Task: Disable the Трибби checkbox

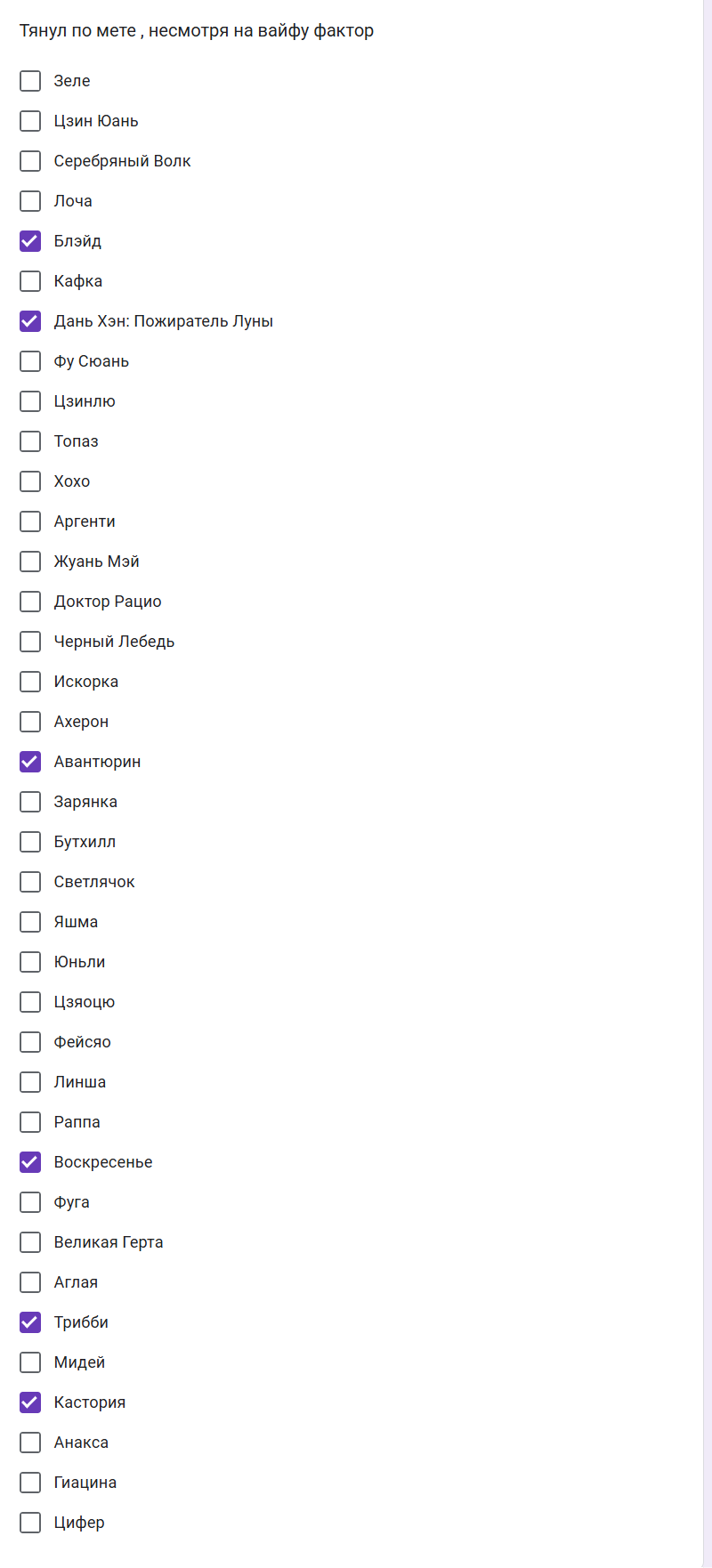Action: coord(30,1322)
